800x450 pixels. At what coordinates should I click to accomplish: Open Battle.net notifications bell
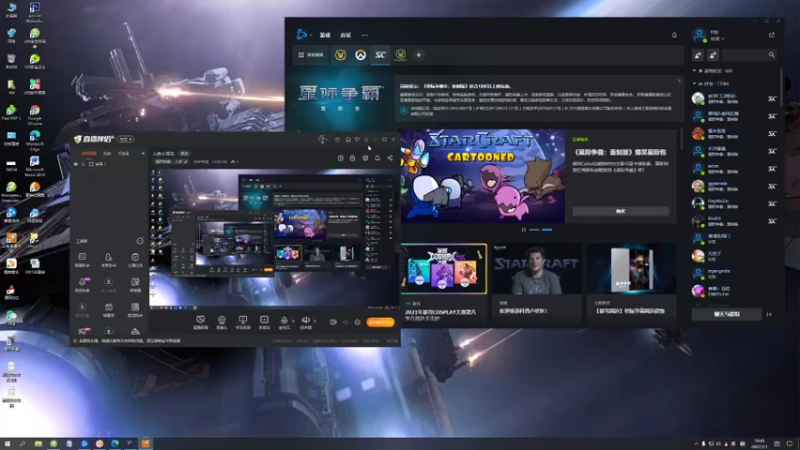point(674,35)
